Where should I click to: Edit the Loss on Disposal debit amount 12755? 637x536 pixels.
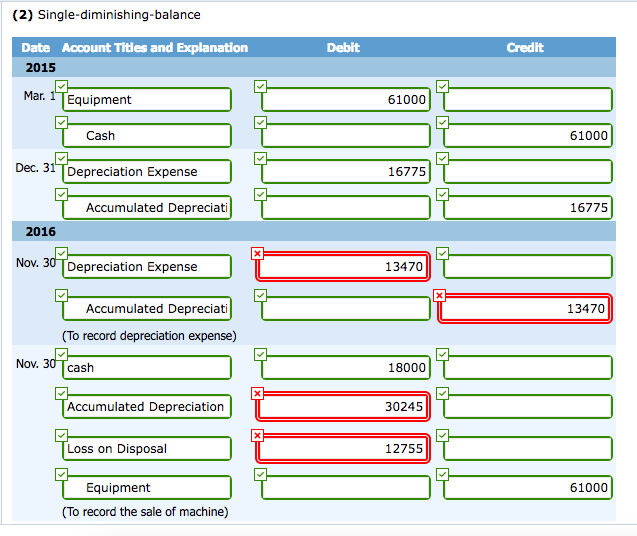click(x=345, y=449)
